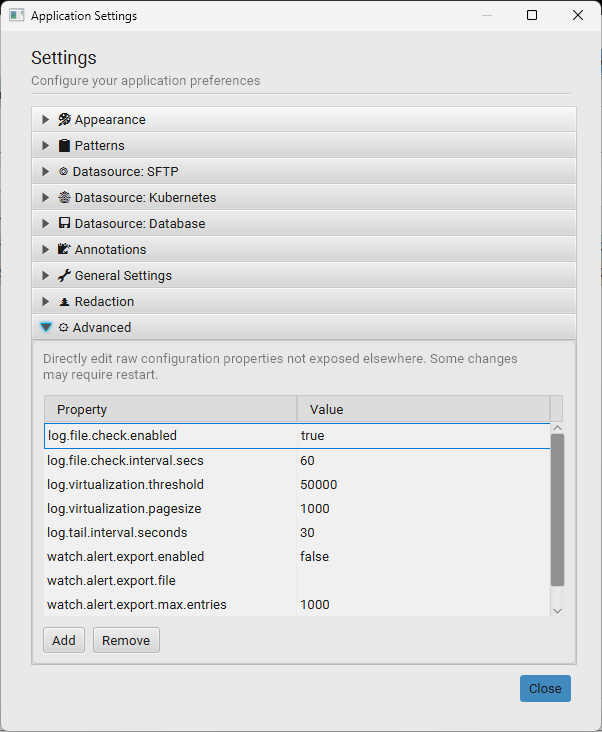
Task: Click the '30' value cell
Action: (423, 533)
